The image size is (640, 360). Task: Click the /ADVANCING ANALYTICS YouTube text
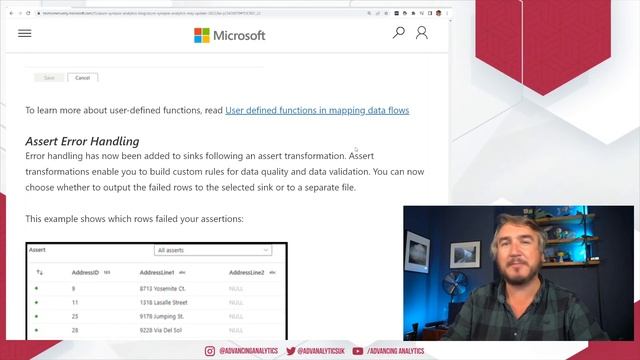click(396, 351)
